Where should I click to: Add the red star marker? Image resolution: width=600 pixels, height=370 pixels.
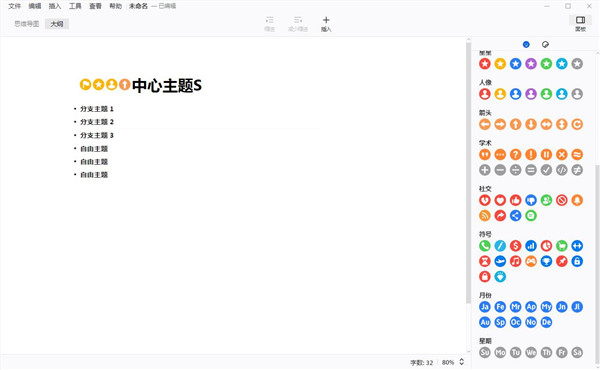click(485, 64)
